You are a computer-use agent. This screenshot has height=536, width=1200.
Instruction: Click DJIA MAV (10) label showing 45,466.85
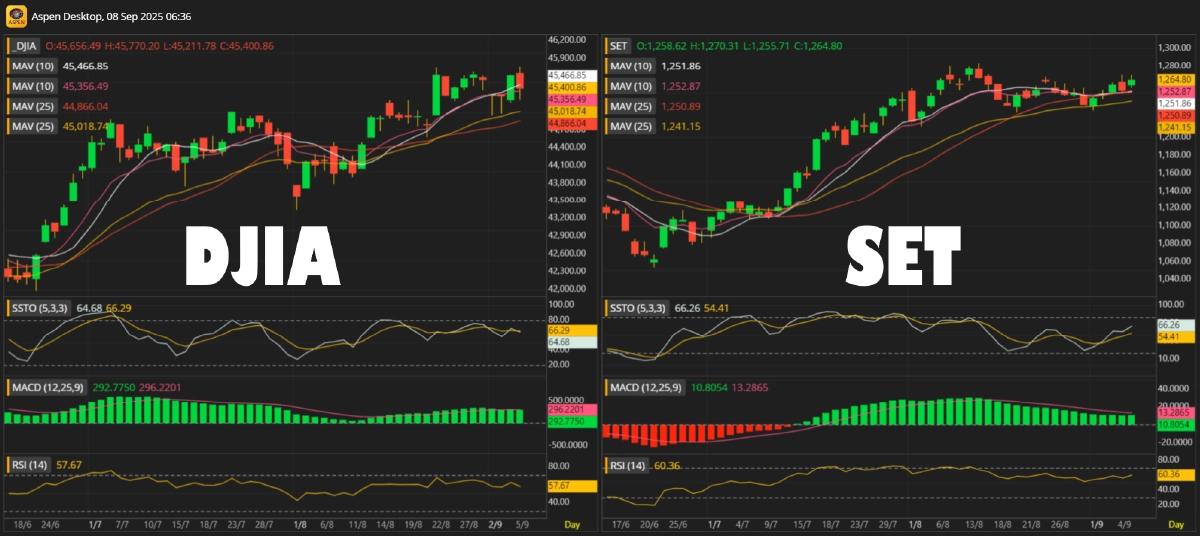point(33,66)
